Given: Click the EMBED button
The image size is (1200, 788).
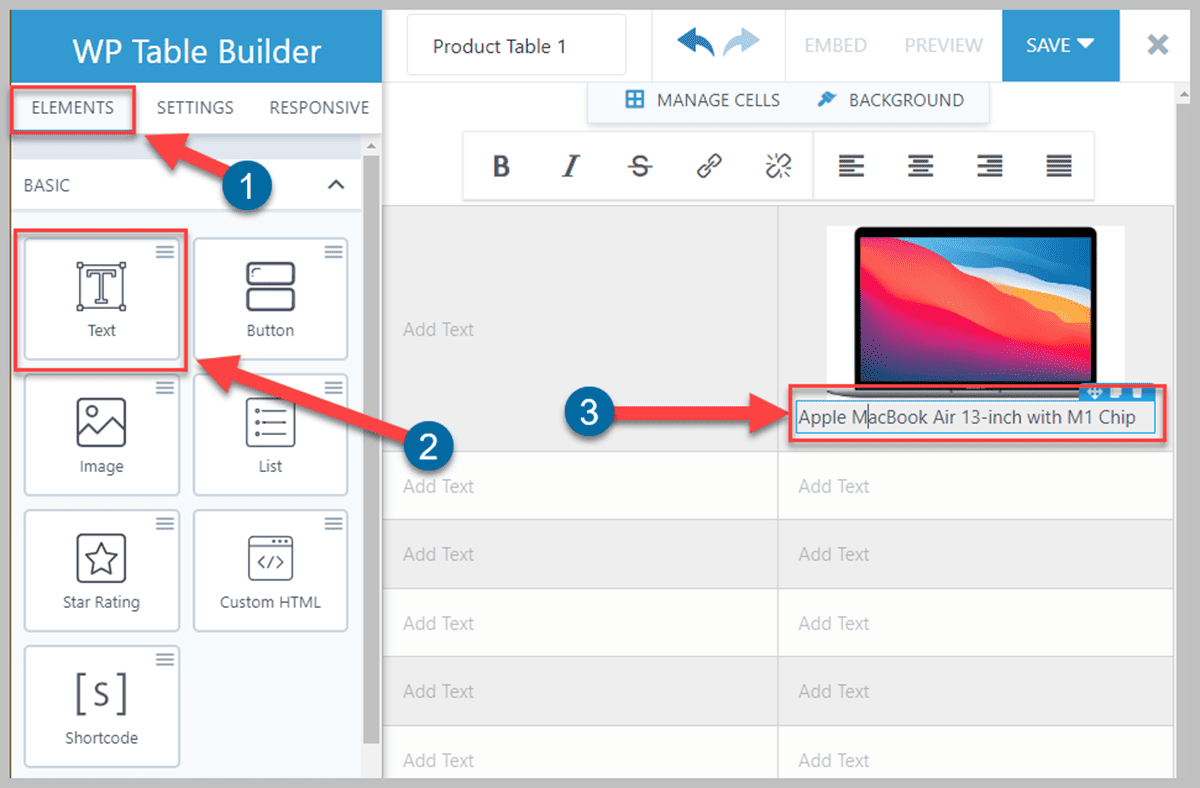Looking at the screenshot, I should (835, 45).
